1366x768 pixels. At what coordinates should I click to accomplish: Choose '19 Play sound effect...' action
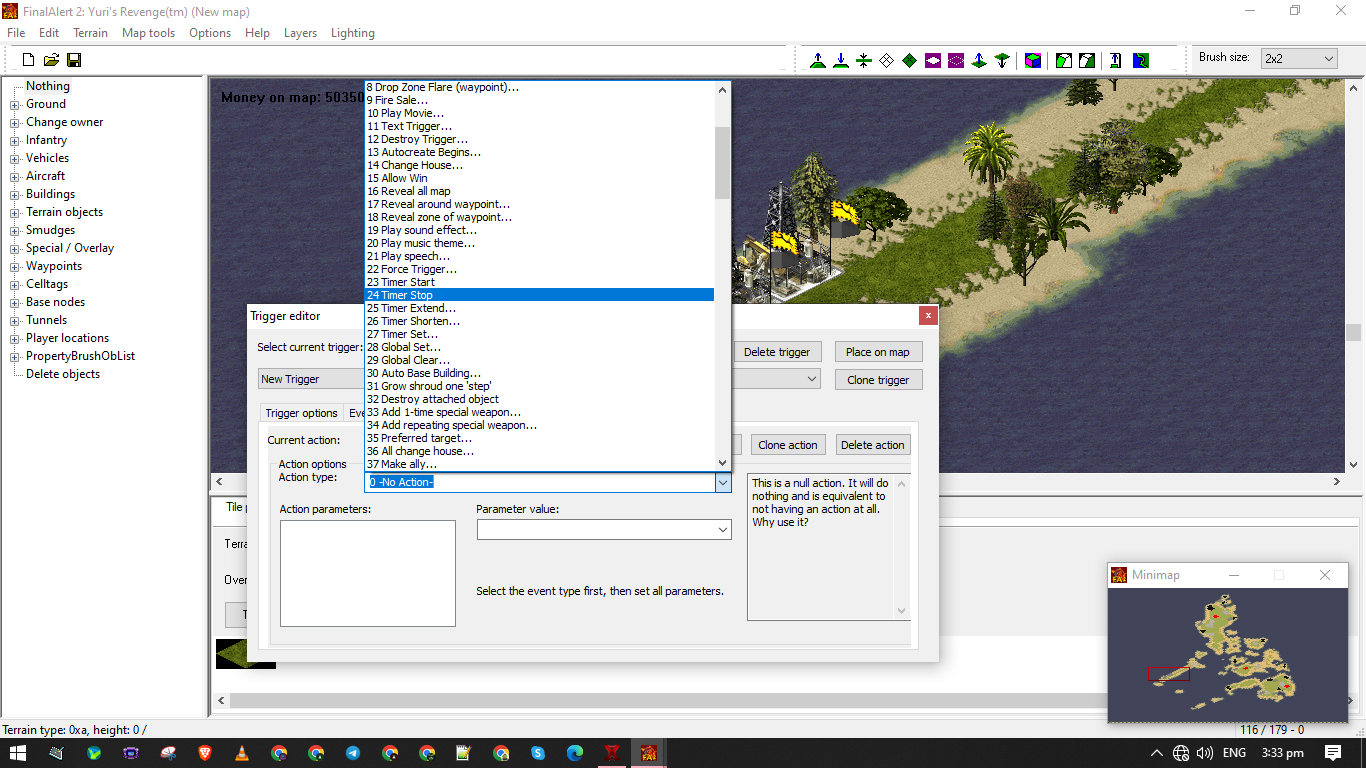540,230
